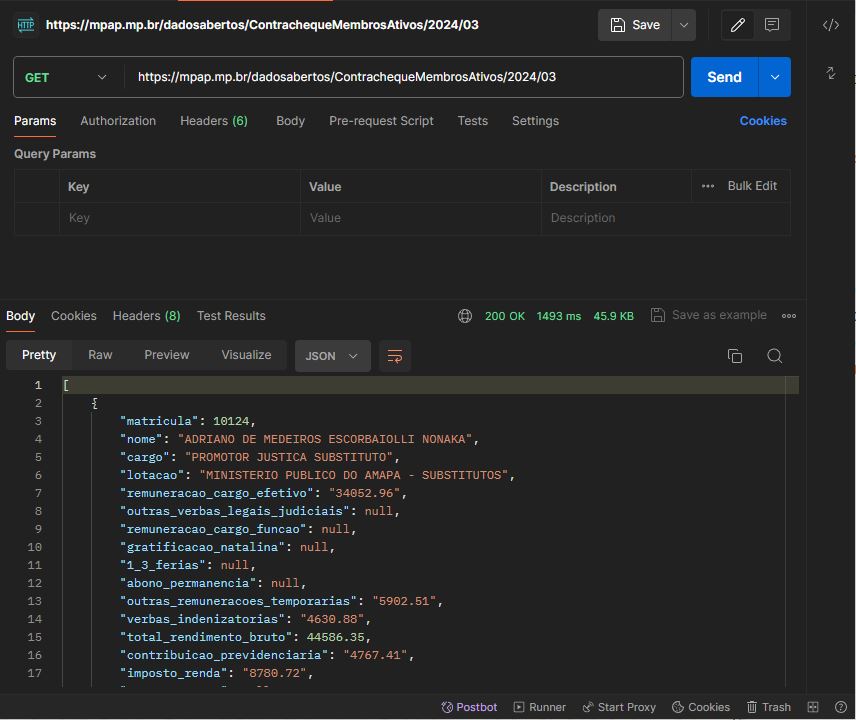Search the response with magnifier icon
Screen dimensions: 856x720
pos(774,356)
